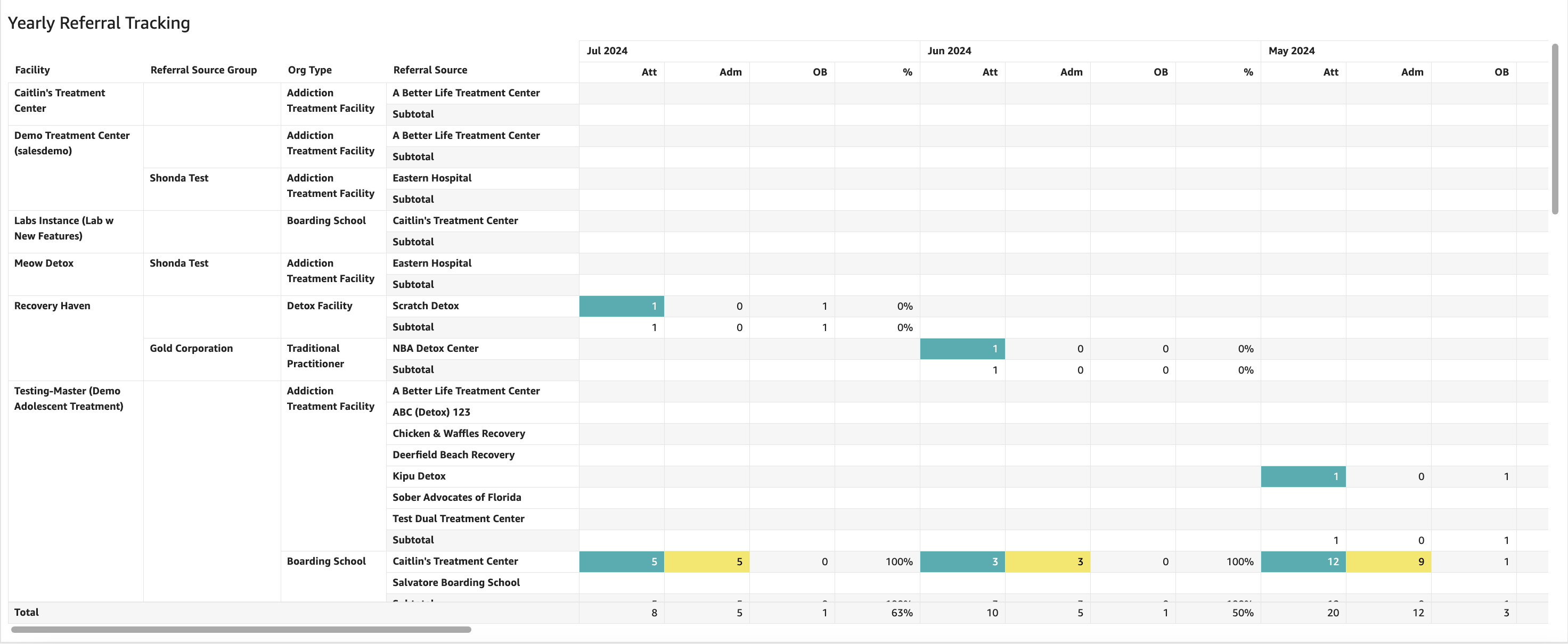Screen dimensions: 1568x644
Task: Click the Facility column header
Action: [x=32, y=70]
